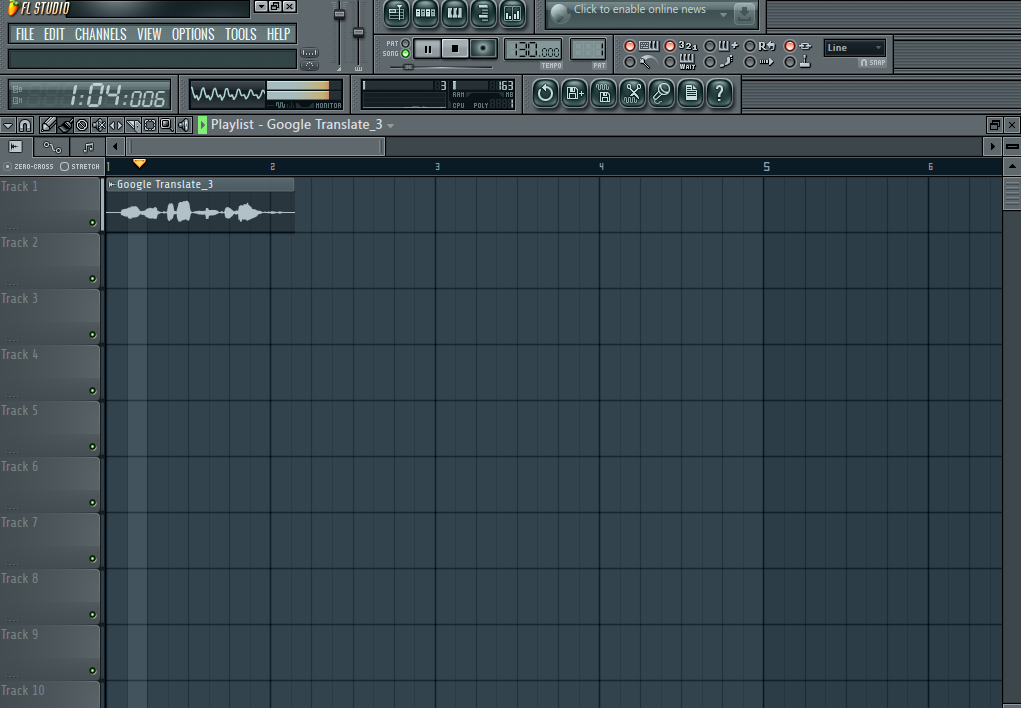Stop playback

pyautogui.click(x=455, y=49)
